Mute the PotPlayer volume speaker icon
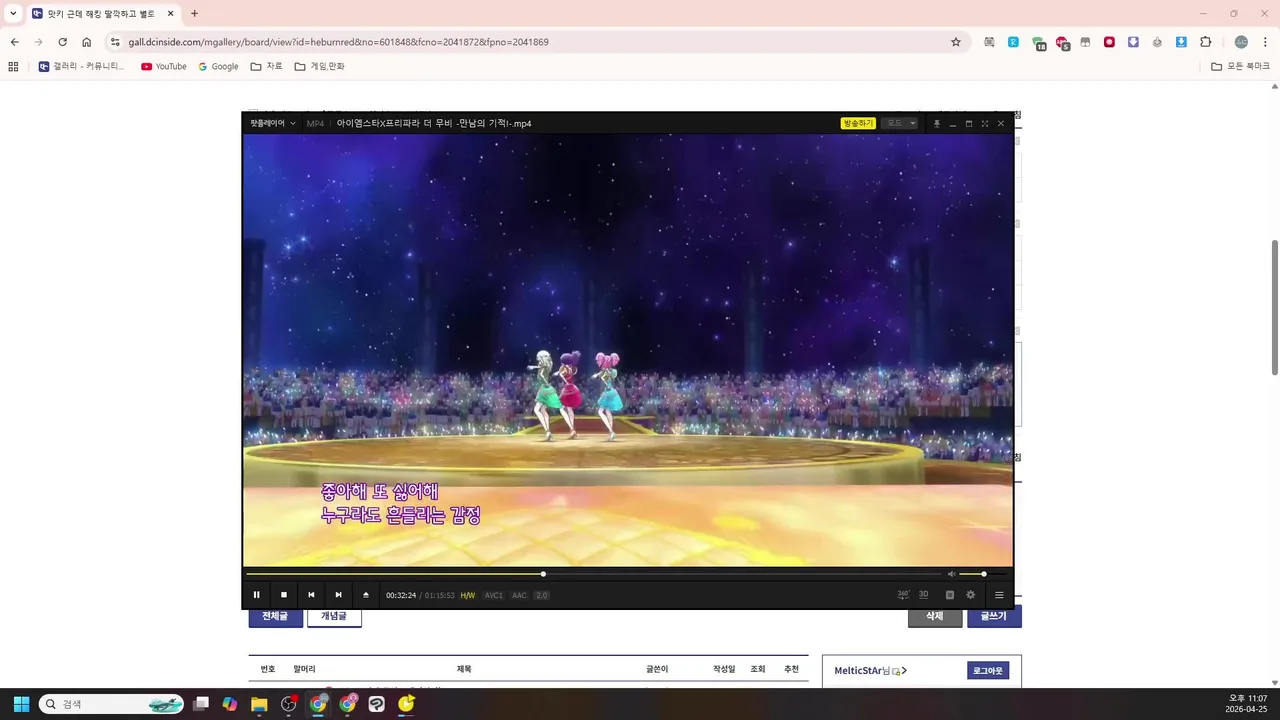 (x=951, y=574)
